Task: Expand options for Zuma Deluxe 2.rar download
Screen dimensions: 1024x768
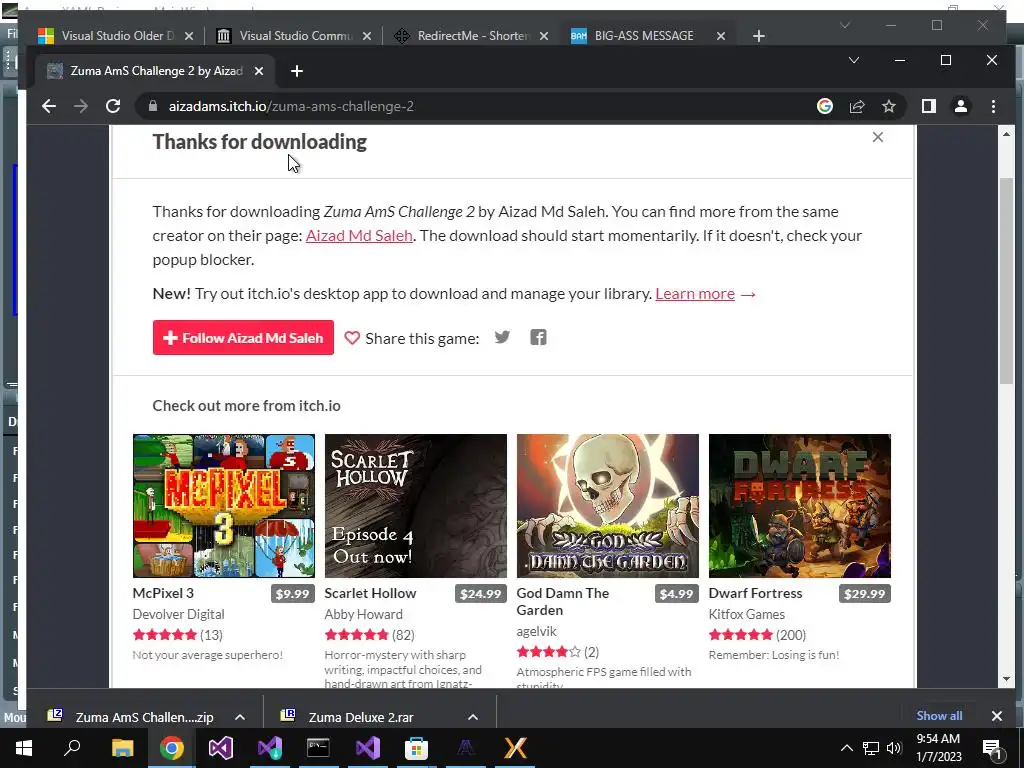Action: click(x=473, y=717)
